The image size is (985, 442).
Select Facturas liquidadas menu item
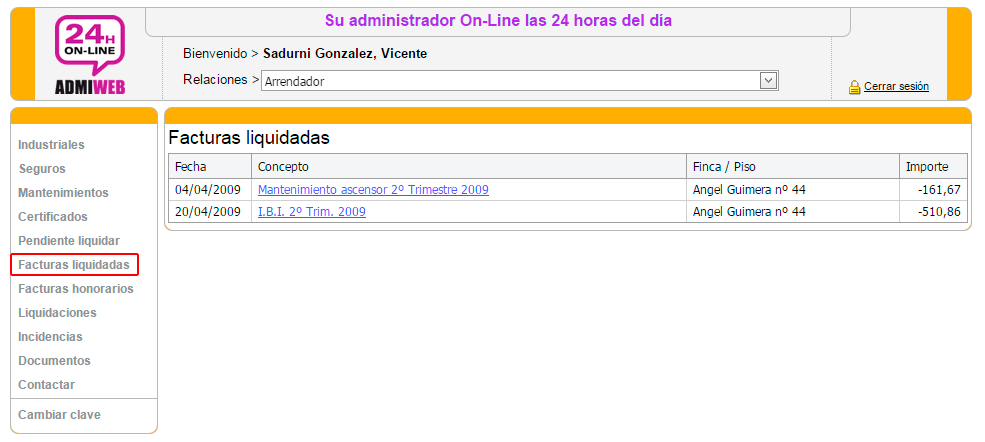tap(74, 265)
